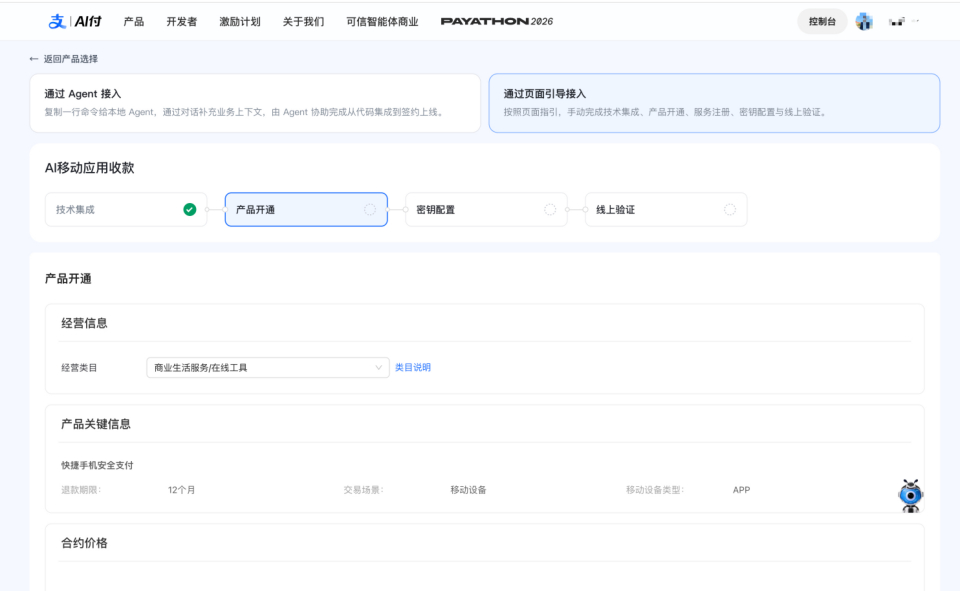This screenshot has height=591, width=960.
Task: Open the 产品 menu
Action: [133, 21]
